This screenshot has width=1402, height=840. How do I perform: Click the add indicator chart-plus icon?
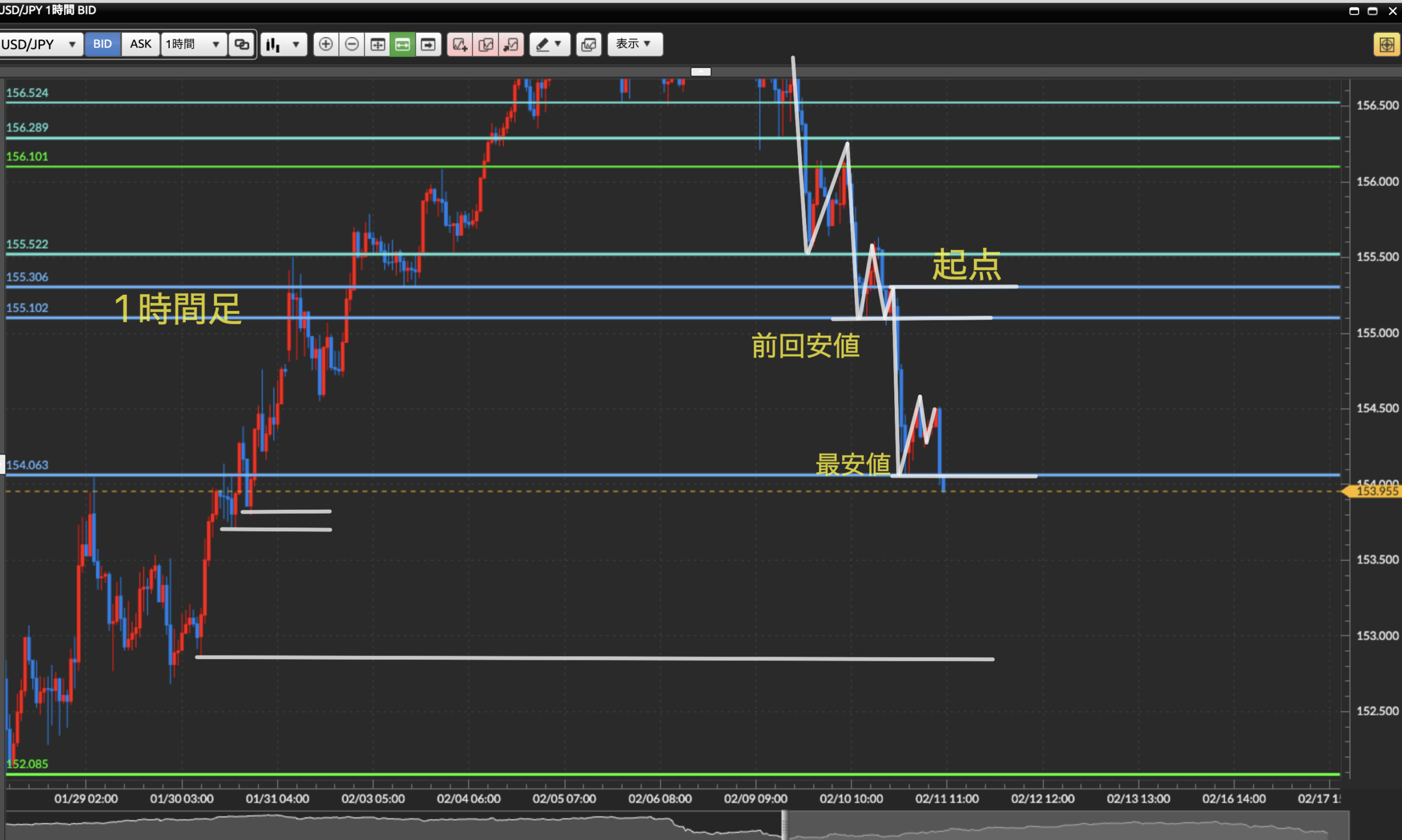coord(459,44)
